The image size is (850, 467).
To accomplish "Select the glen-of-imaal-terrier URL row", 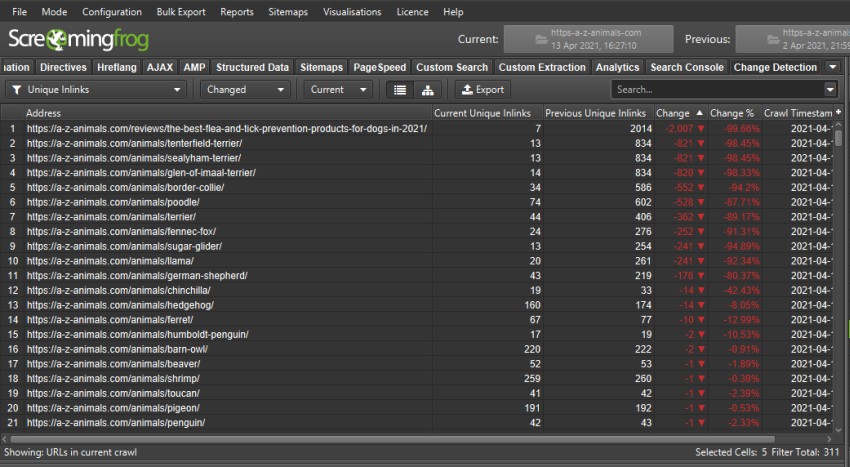I will point(417,172).
